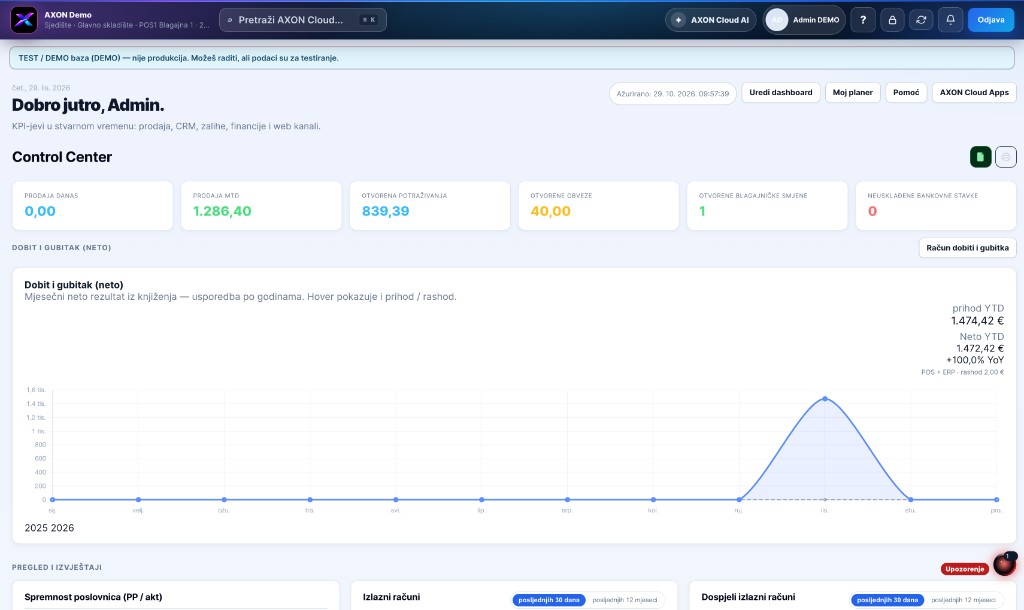Image resolution: width=1024 pixels, height=610 pixels.
Task: Open the red alert orb with badge
Action: (1004, 564)
